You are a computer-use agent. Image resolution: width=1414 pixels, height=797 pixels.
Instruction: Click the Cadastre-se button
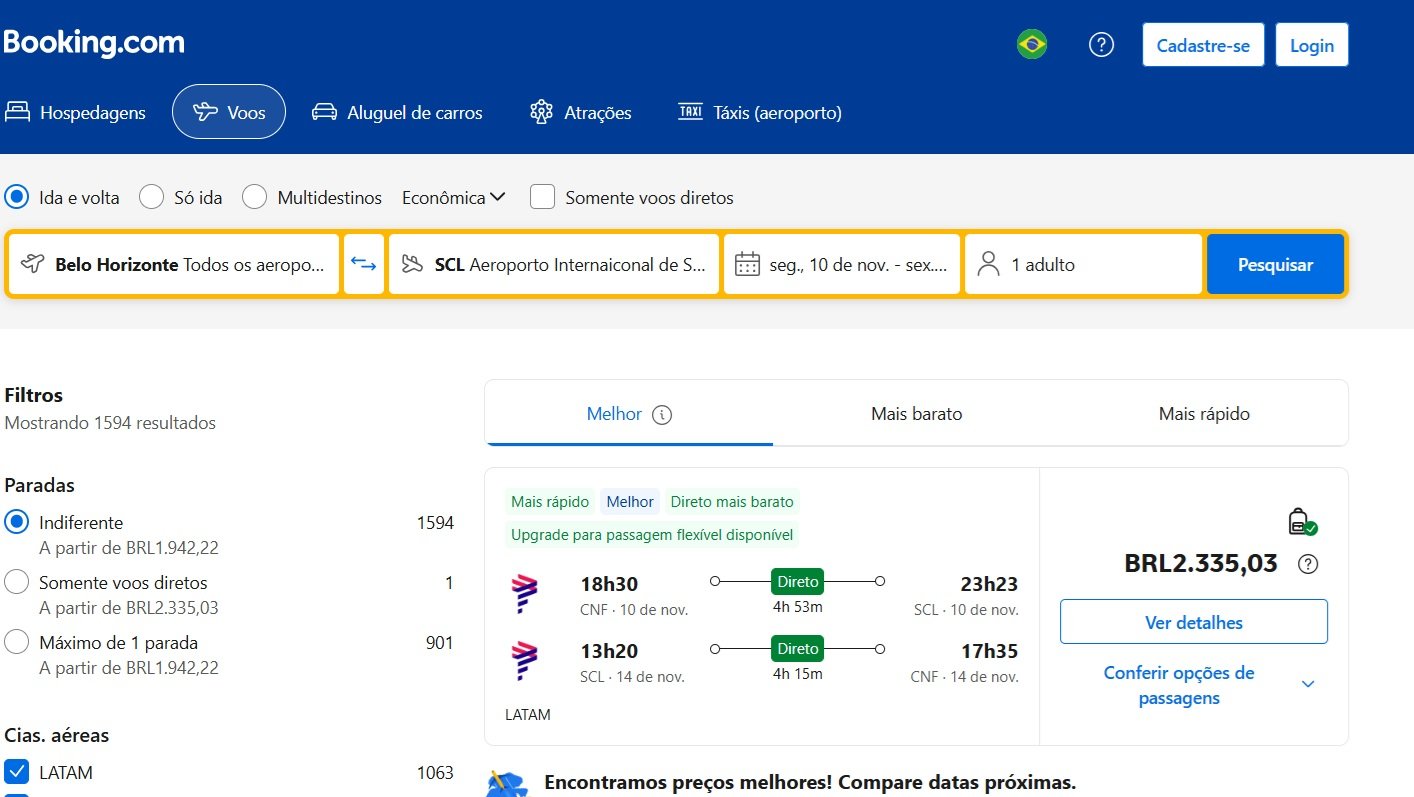coord(1203,45)
